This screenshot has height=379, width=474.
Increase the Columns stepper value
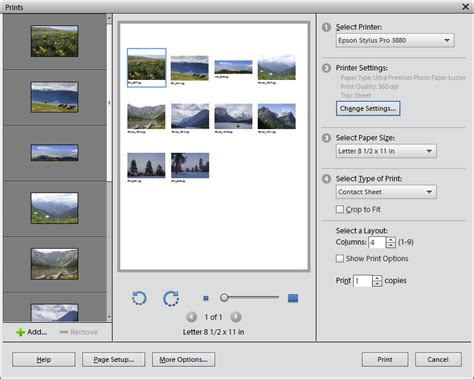(x=390, y=240)
